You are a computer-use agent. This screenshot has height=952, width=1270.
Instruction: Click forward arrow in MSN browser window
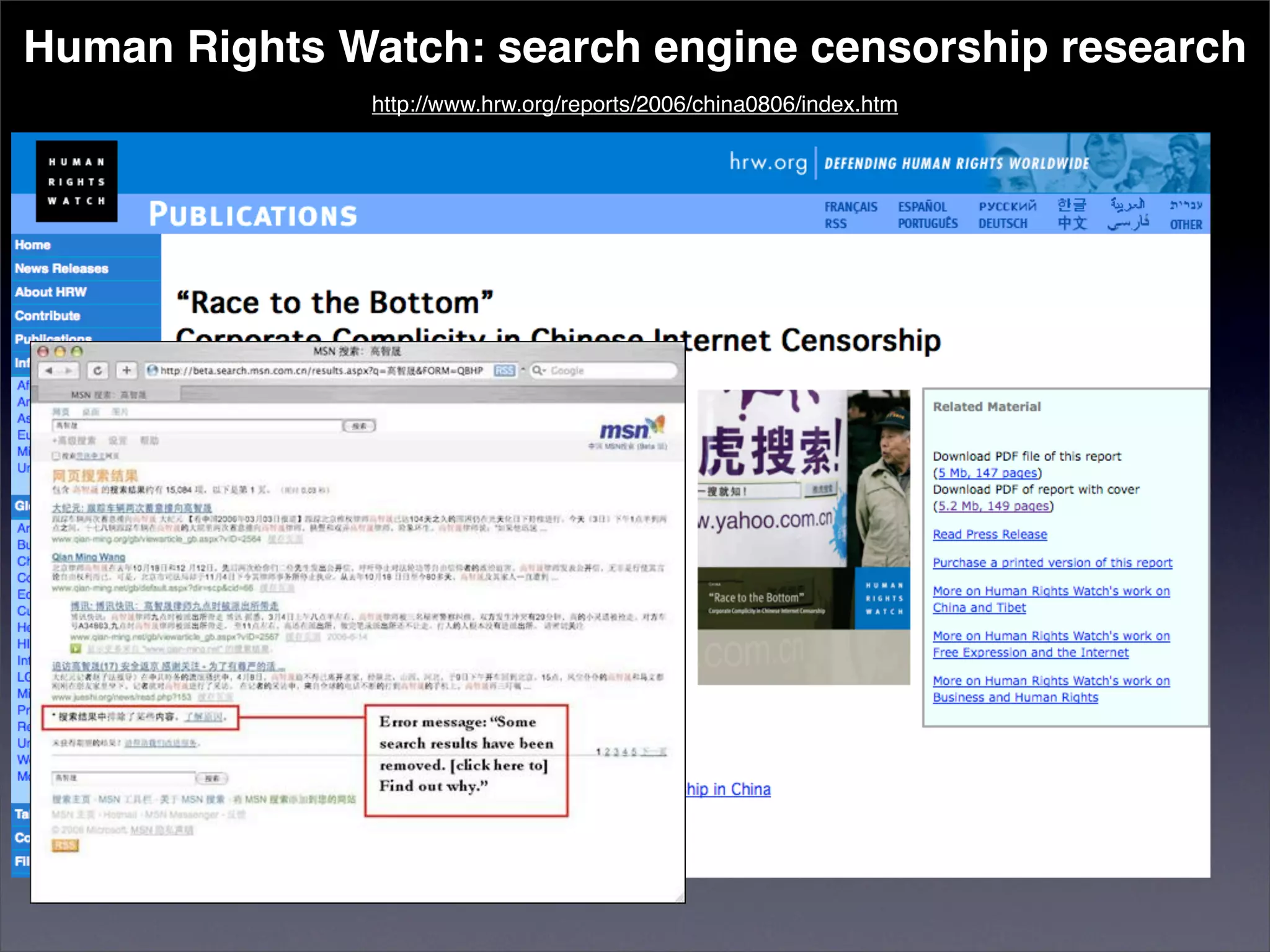point(69,371)
